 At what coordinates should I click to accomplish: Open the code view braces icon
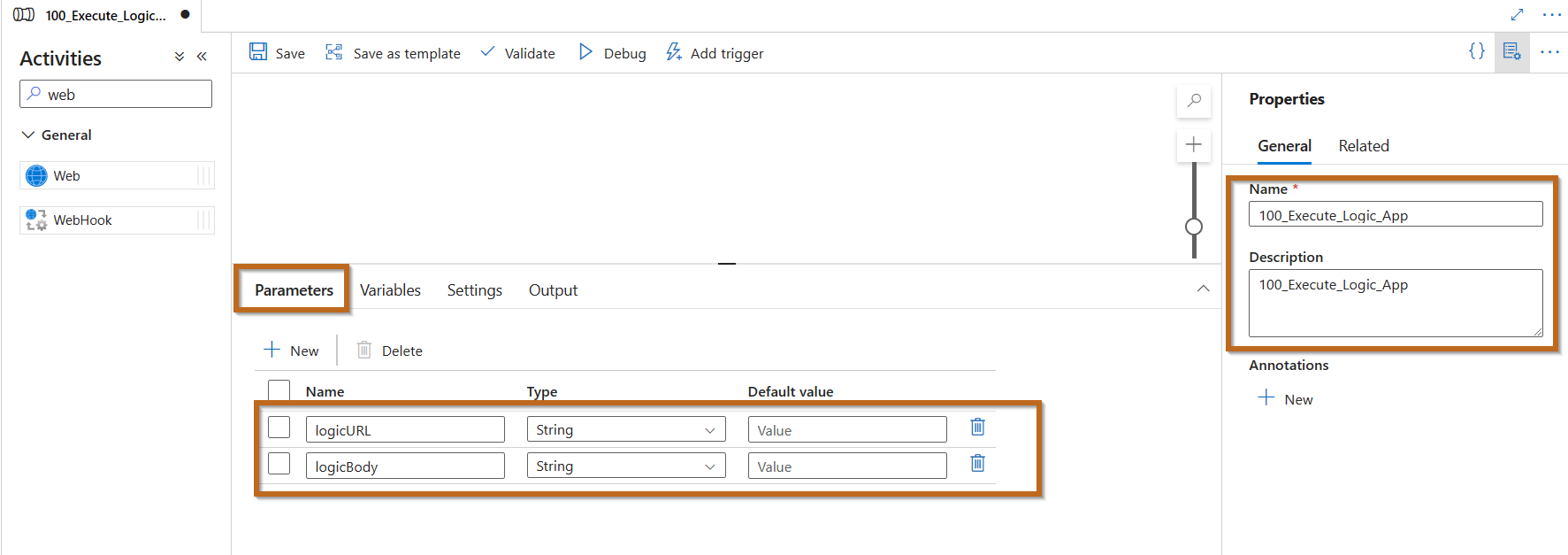(1477, 51)
